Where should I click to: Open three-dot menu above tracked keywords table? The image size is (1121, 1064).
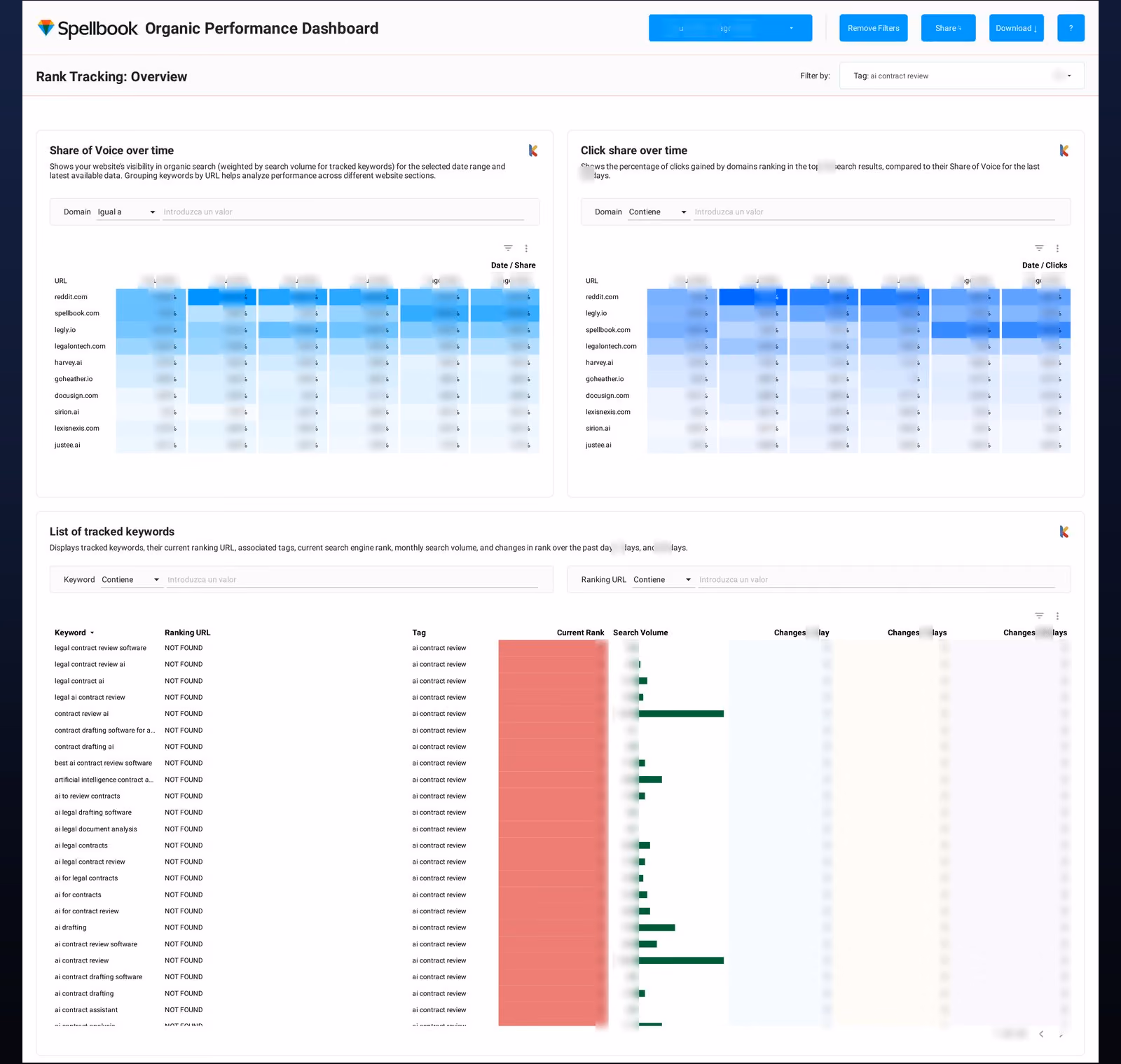(1057, 616)
